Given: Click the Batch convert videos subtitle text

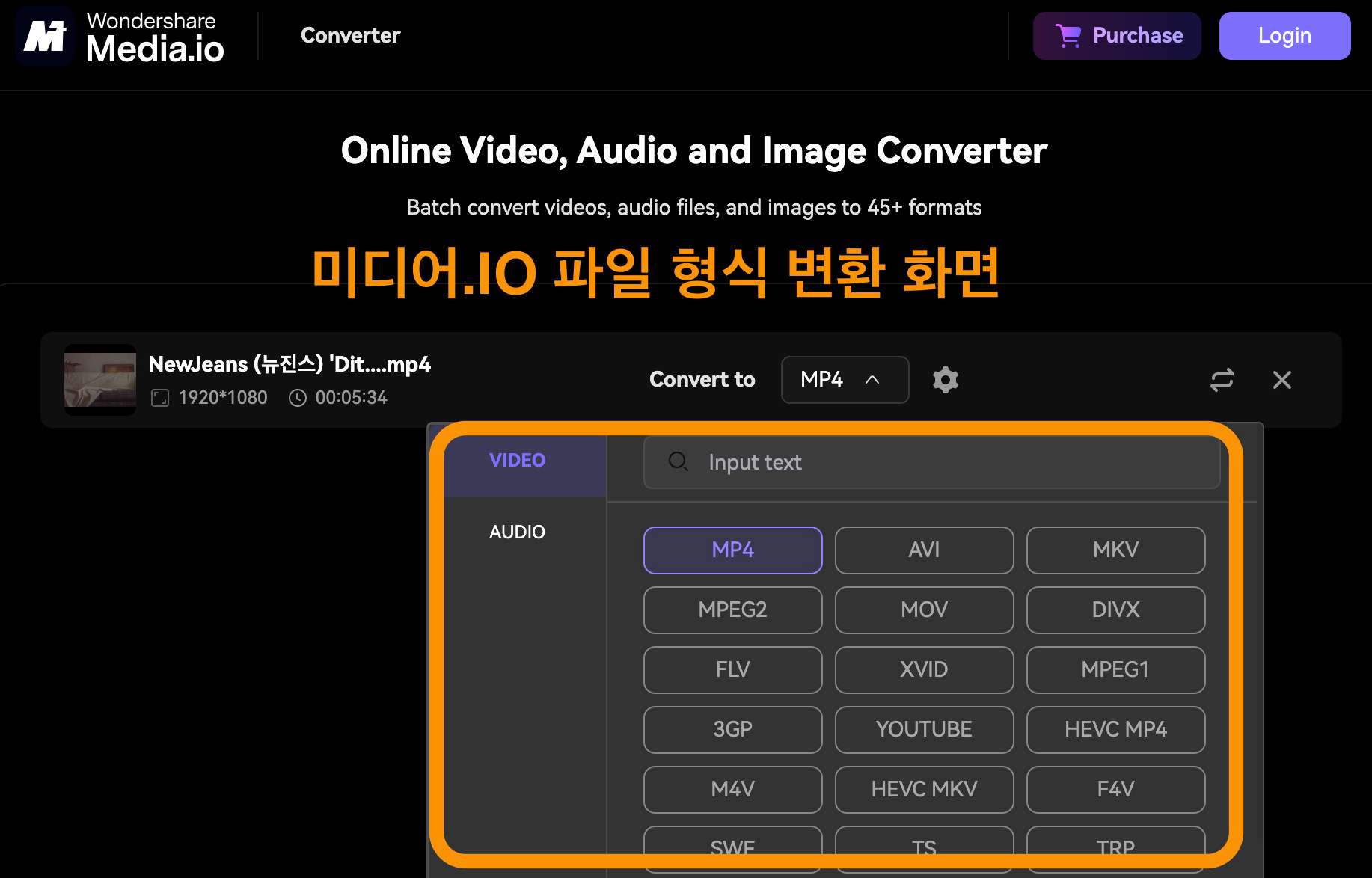Looking at the screenshot, I should point(694,207).
